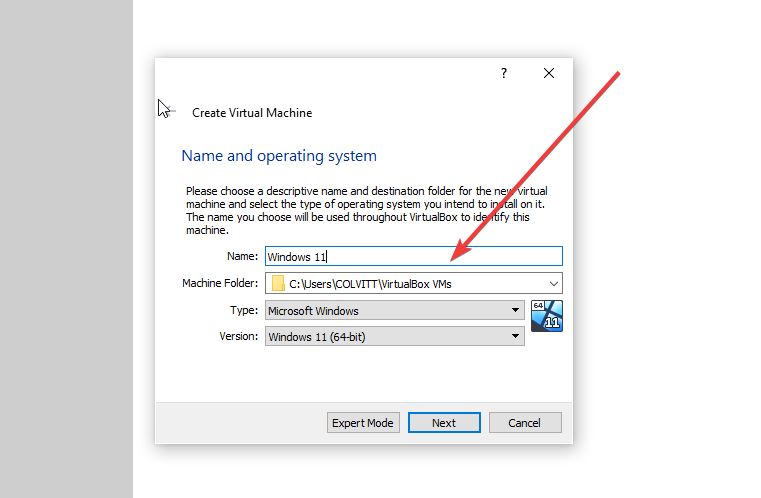Open the Type dropdown showing Microsoft Windows
This screenshot has height=498, width=761.
coord(395,310)
